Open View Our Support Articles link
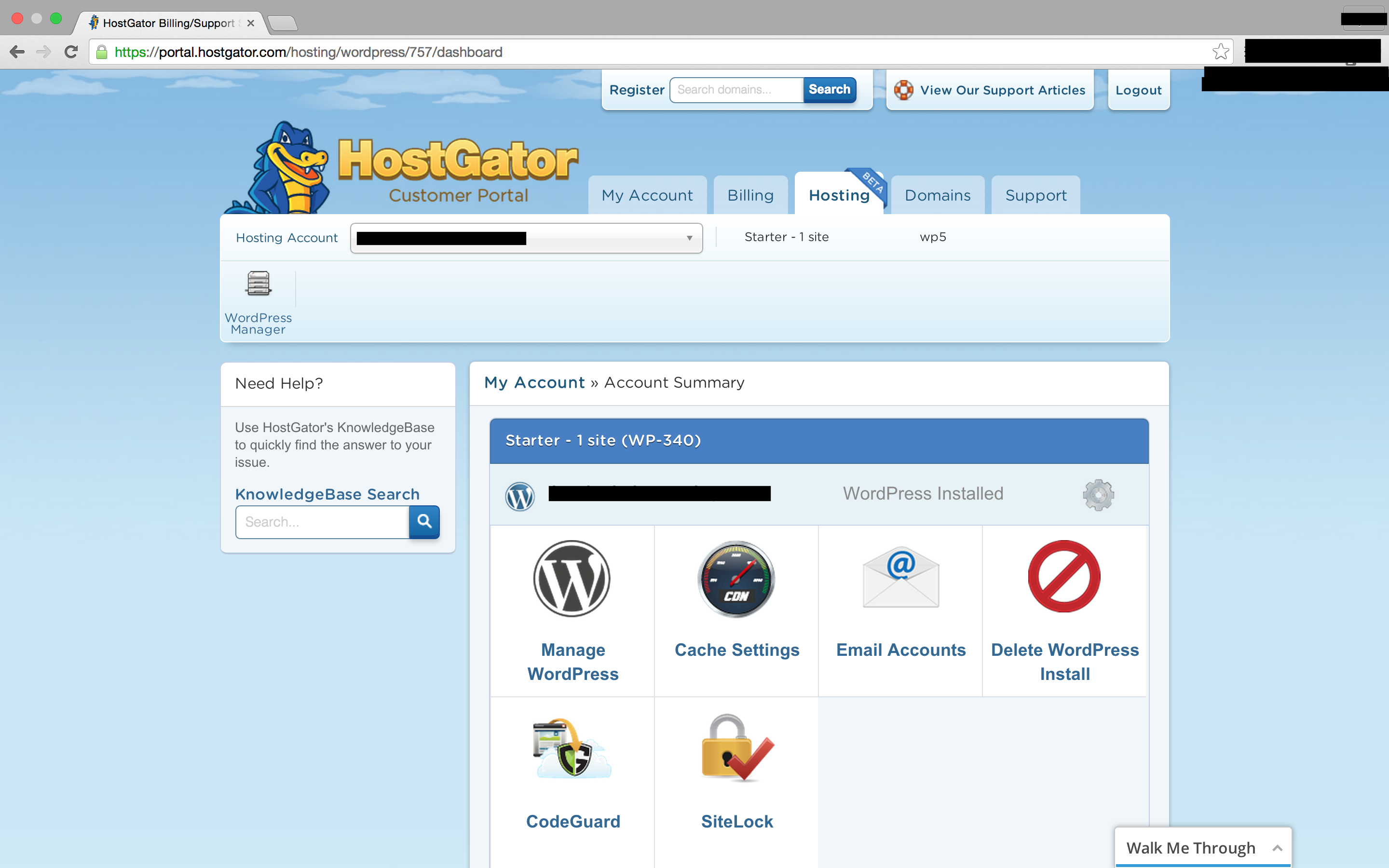Image resolution: width=1389 pixels, height=868 pixels. pos(1002,90)
